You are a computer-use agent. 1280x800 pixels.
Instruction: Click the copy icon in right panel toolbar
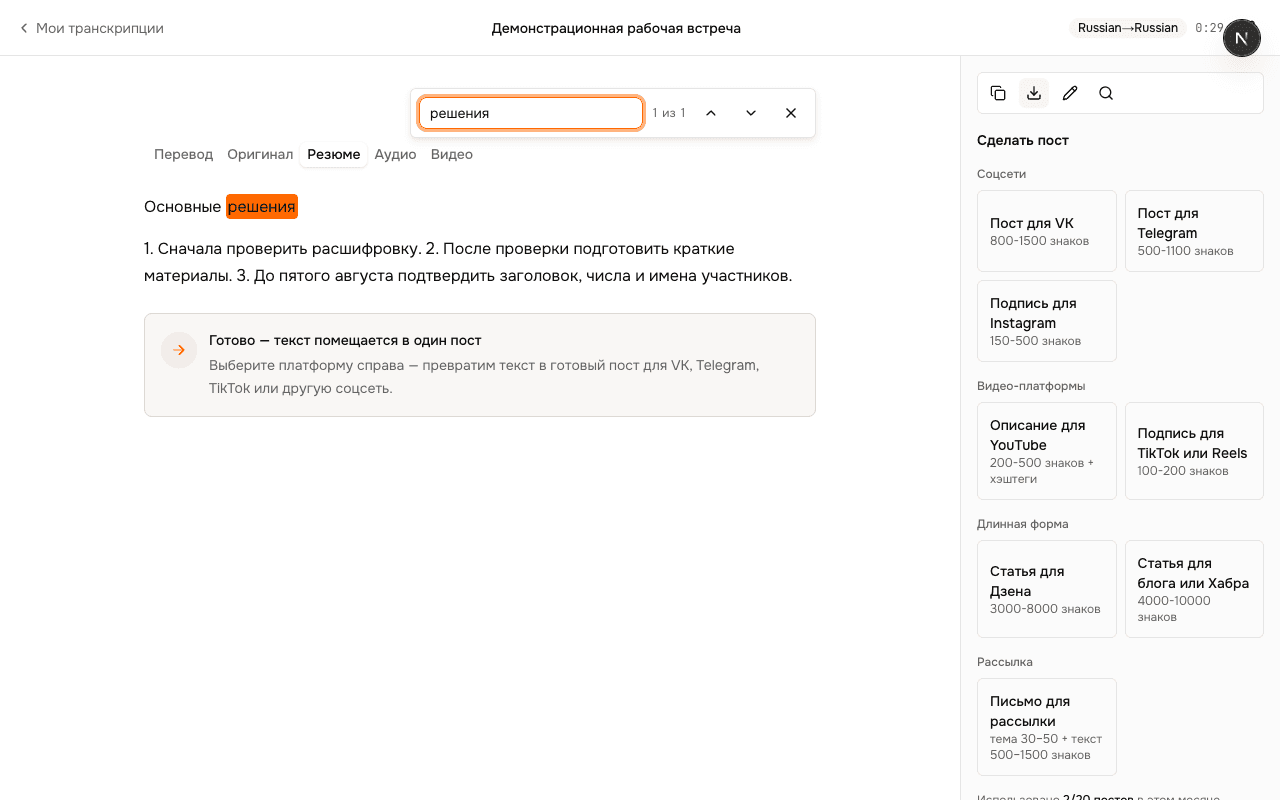point(998,93)
